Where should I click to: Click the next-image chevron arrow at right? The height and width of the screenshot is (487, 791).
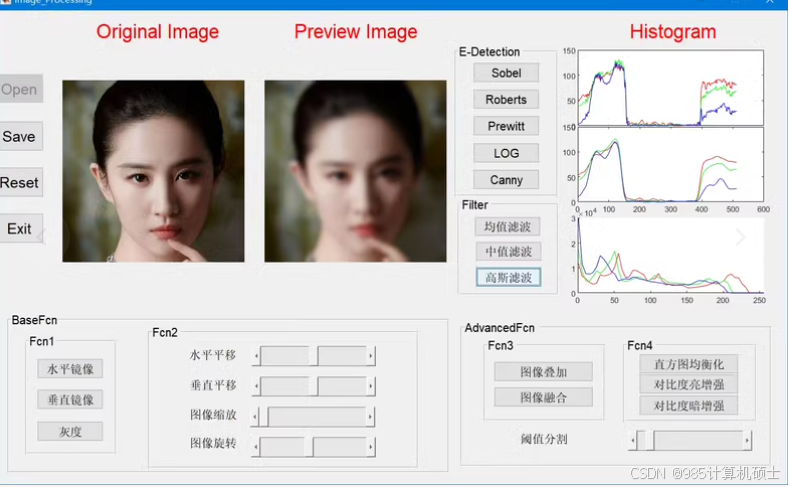[741, 237]
